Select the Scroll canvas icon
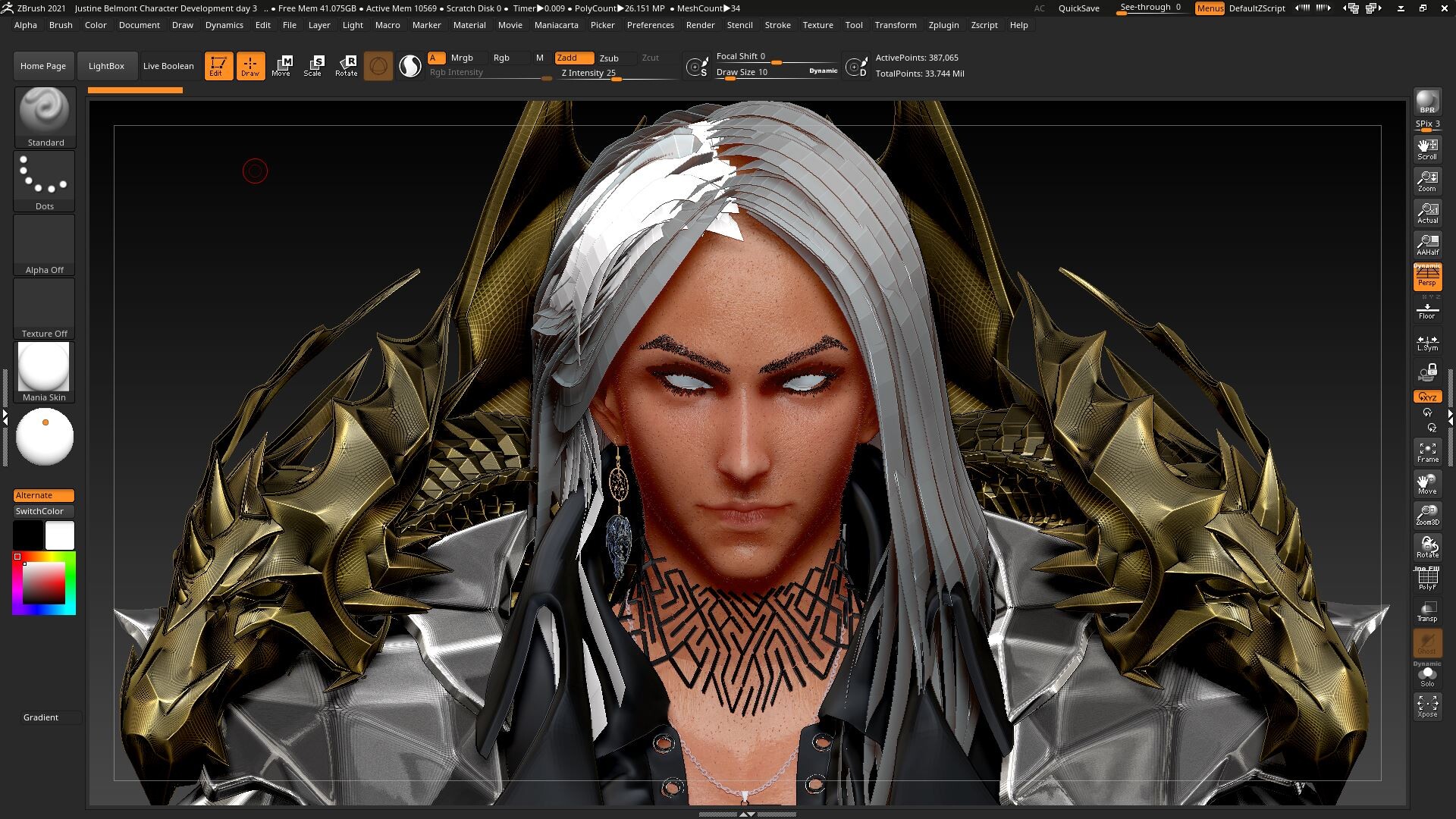The width and height of the screenshot is (1456, 819). [1427, 149]
